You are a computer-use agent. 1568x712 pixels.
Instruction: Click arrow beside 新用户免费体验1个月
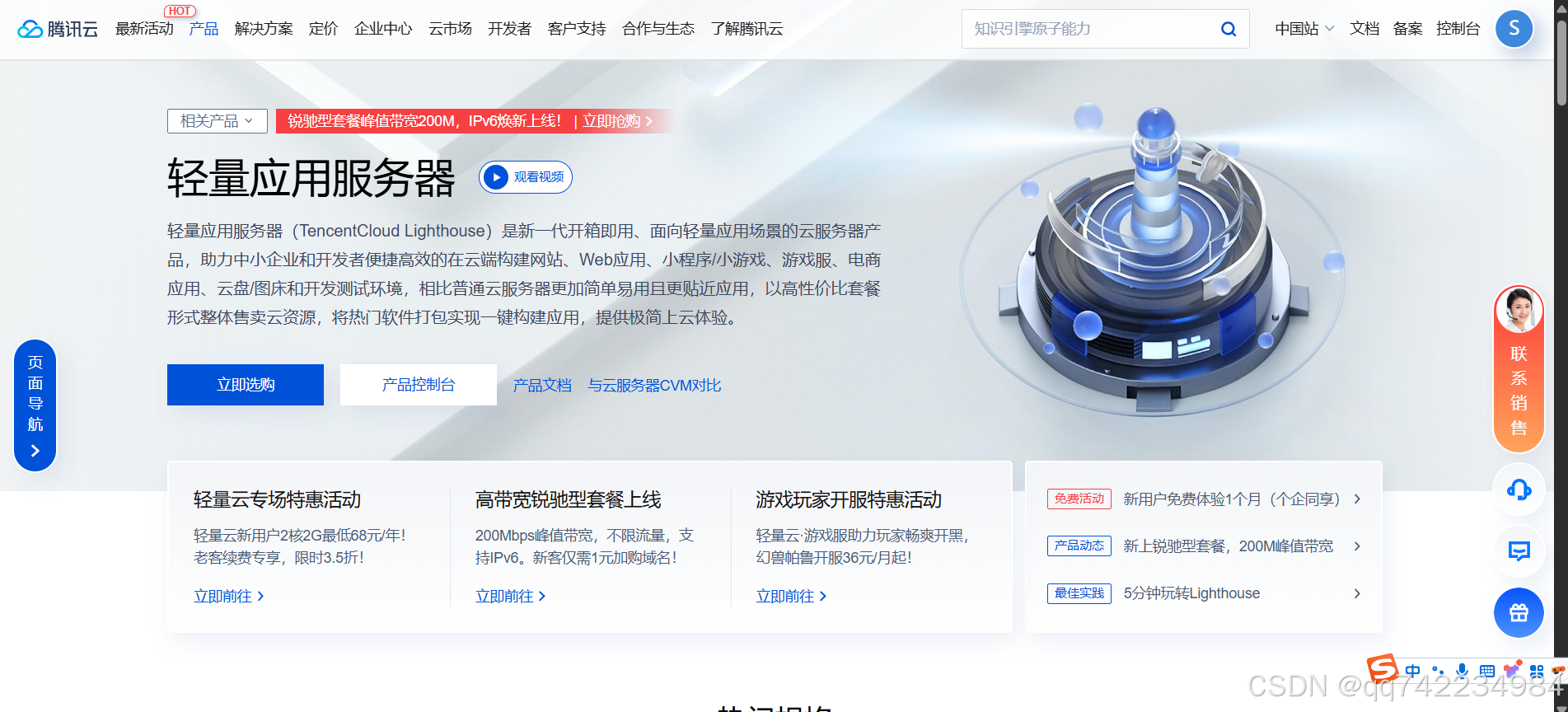click(1357, 499)
